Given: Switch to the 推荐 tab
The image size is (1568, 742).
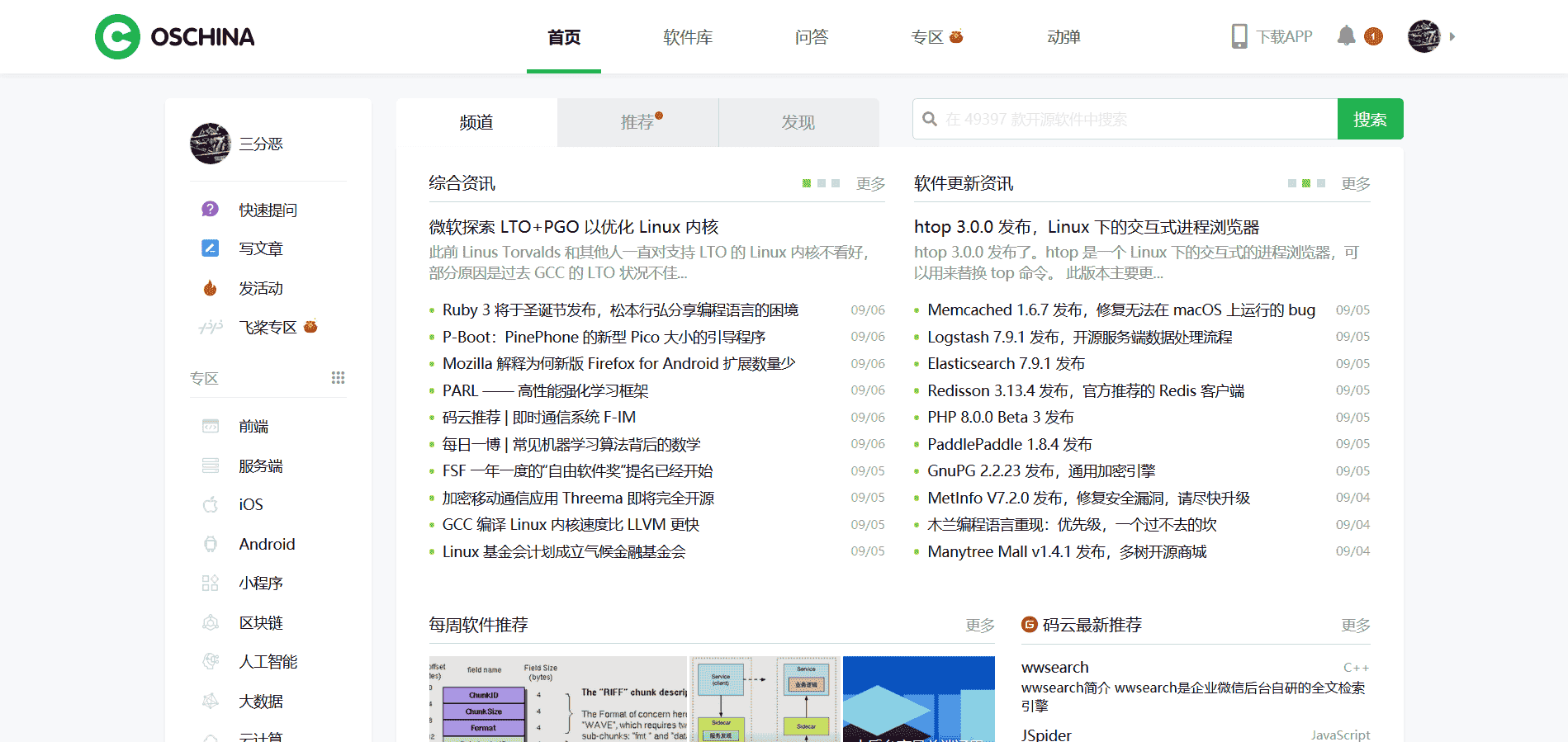Looking at the screenshot, I should (x=637, y=123).
